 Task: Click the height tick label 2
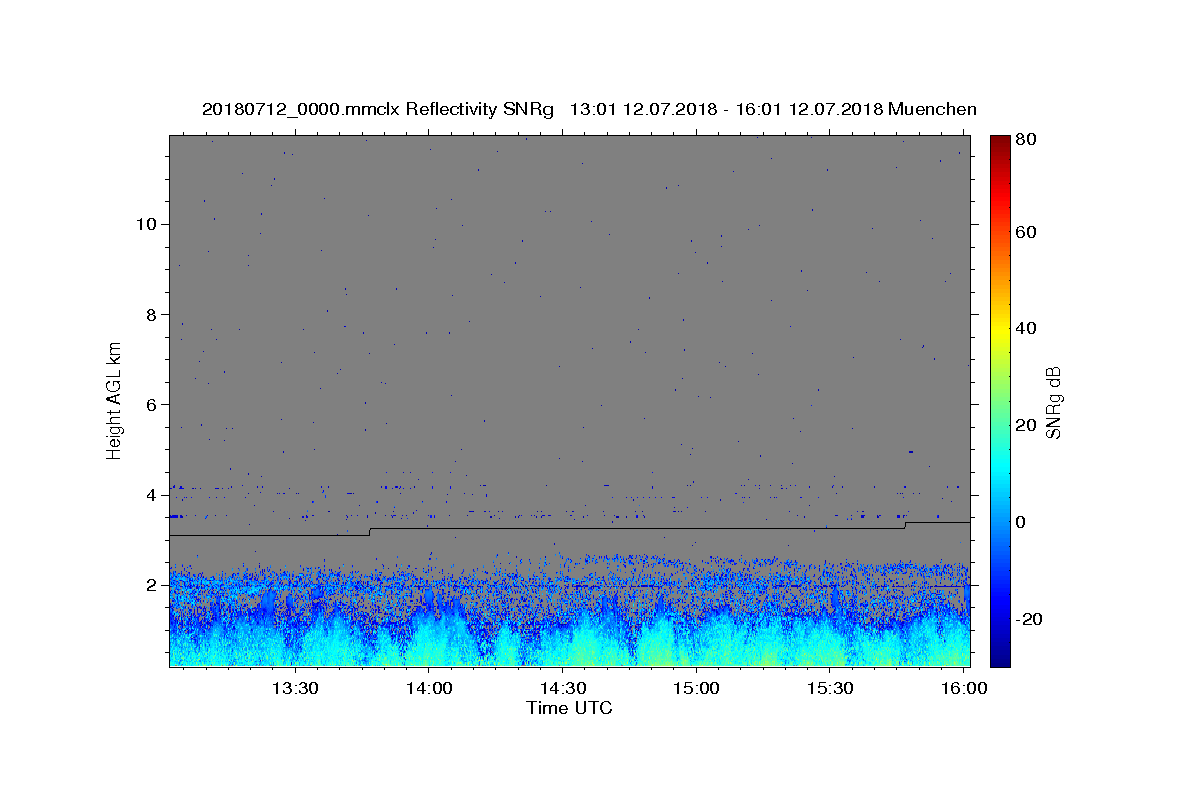150,585
